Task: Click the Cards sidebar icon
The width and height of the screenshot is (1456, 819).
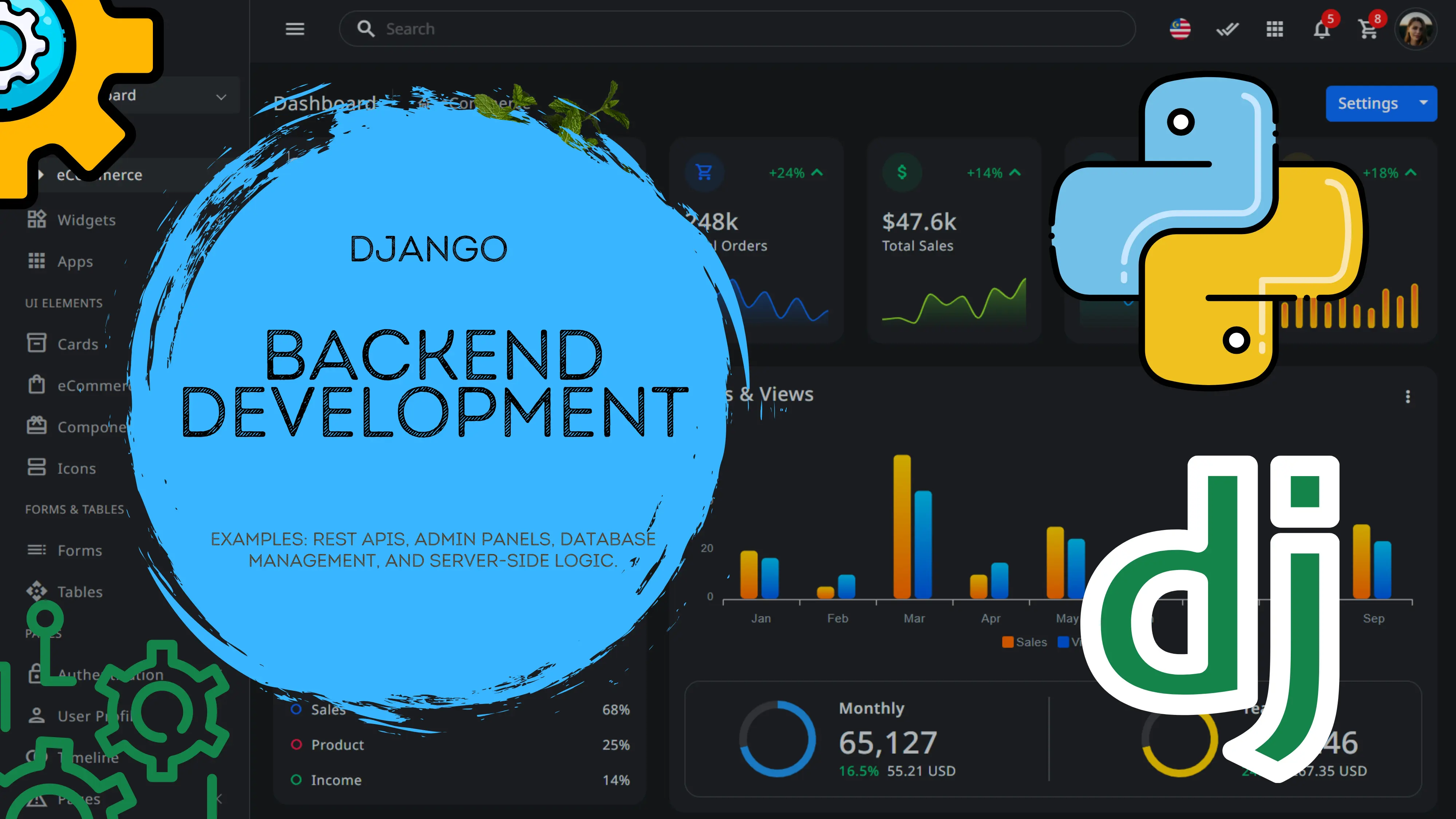Action: tap(37, 343)
